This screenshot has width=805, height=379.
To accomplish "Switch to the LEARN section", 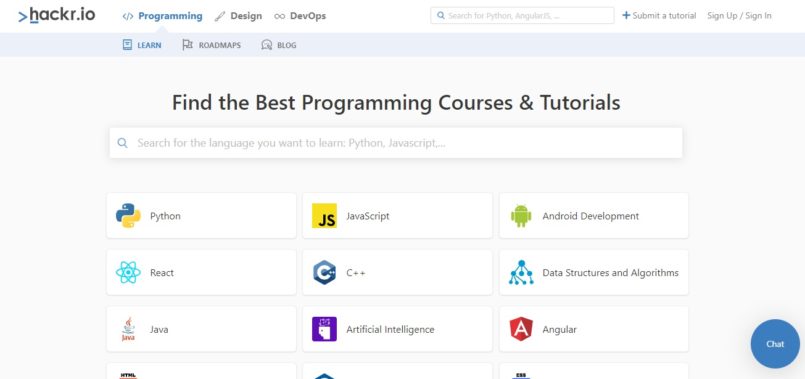I will coord(142,45).
